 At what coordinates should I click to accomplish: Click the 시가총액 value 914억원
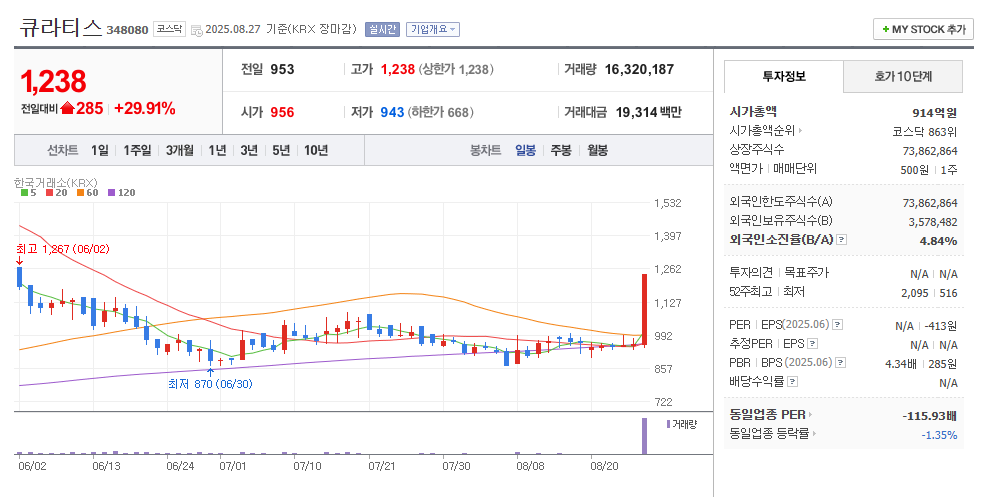[935, 113]
